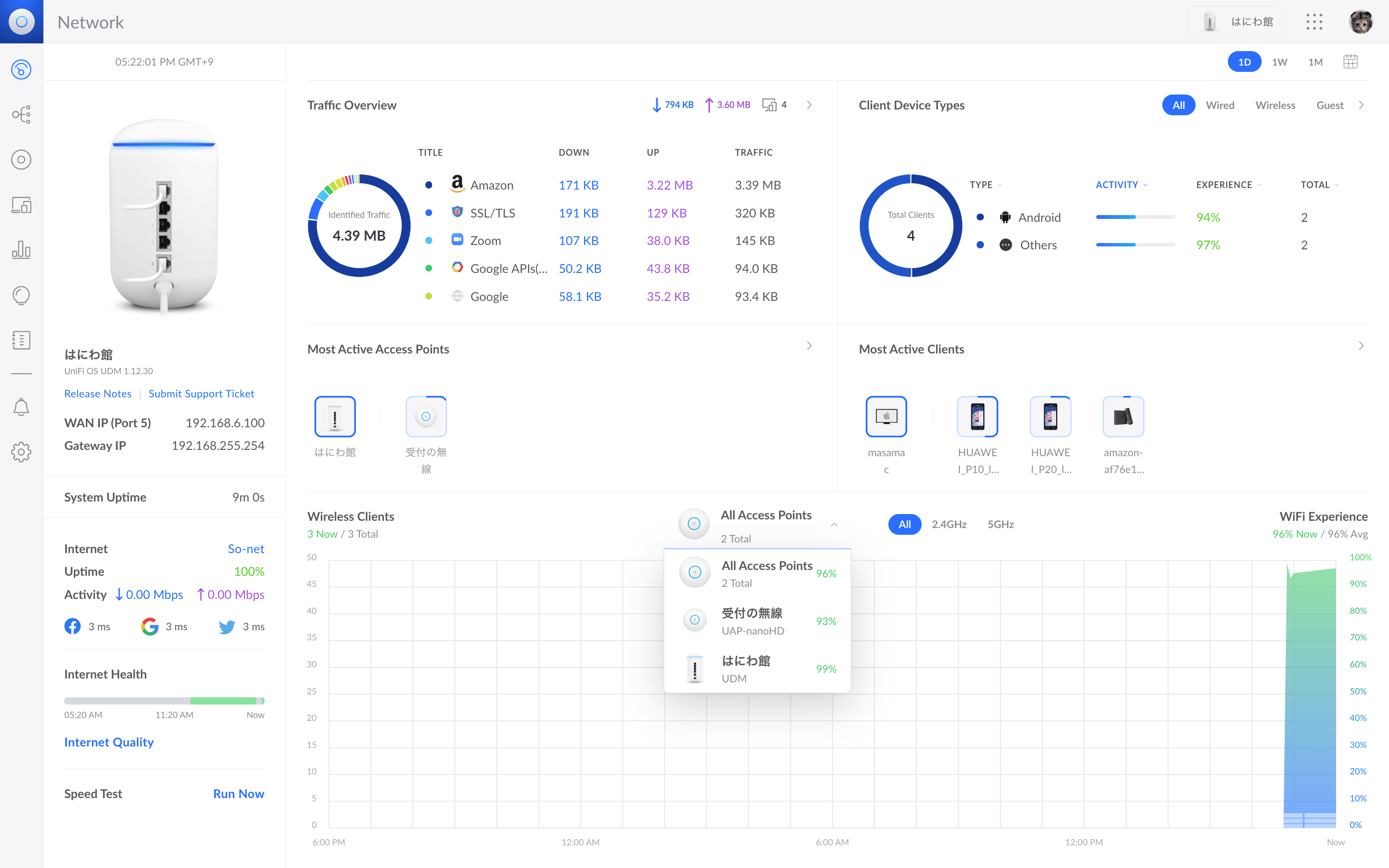Select the amazon-af76e1 client icon
The width and height of the screenshot is (1389, 868).
[1123, 417]
